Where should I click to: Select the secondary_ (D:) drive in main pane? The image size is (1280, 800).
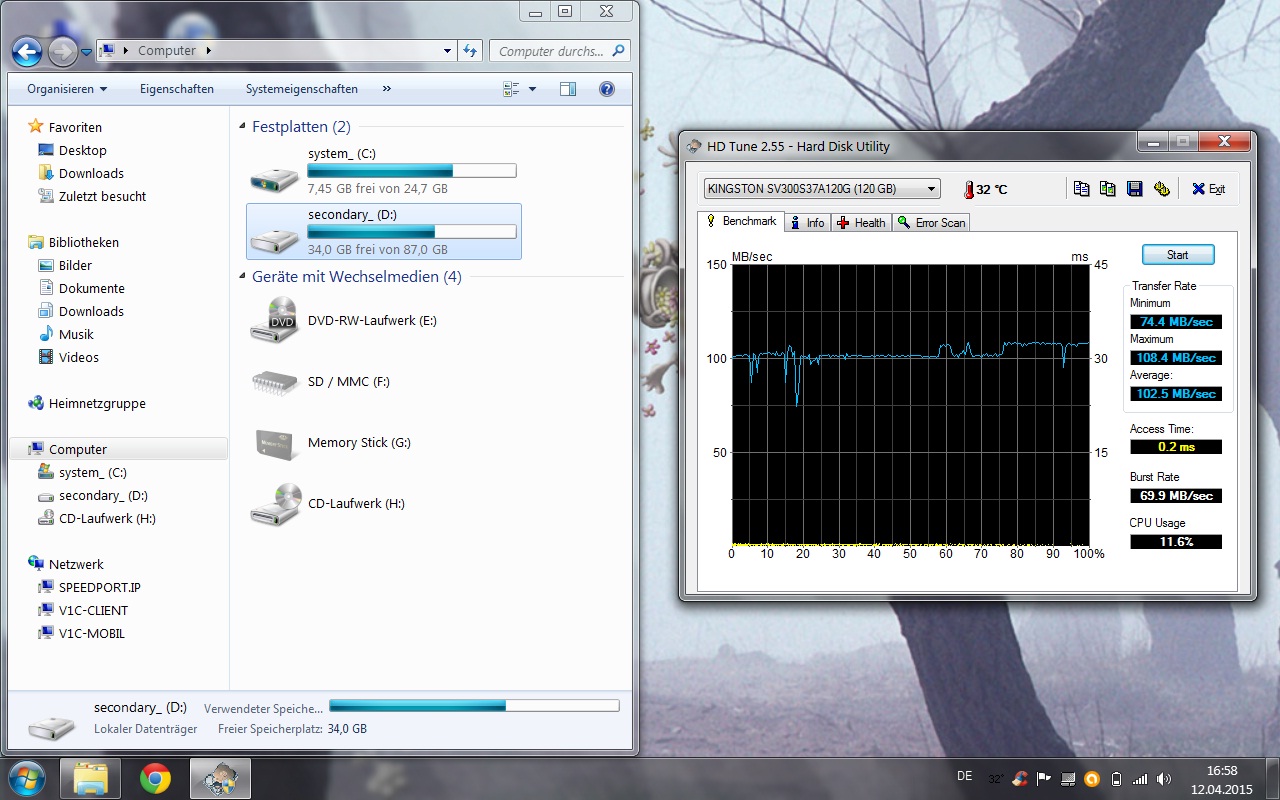pos(384,232)
